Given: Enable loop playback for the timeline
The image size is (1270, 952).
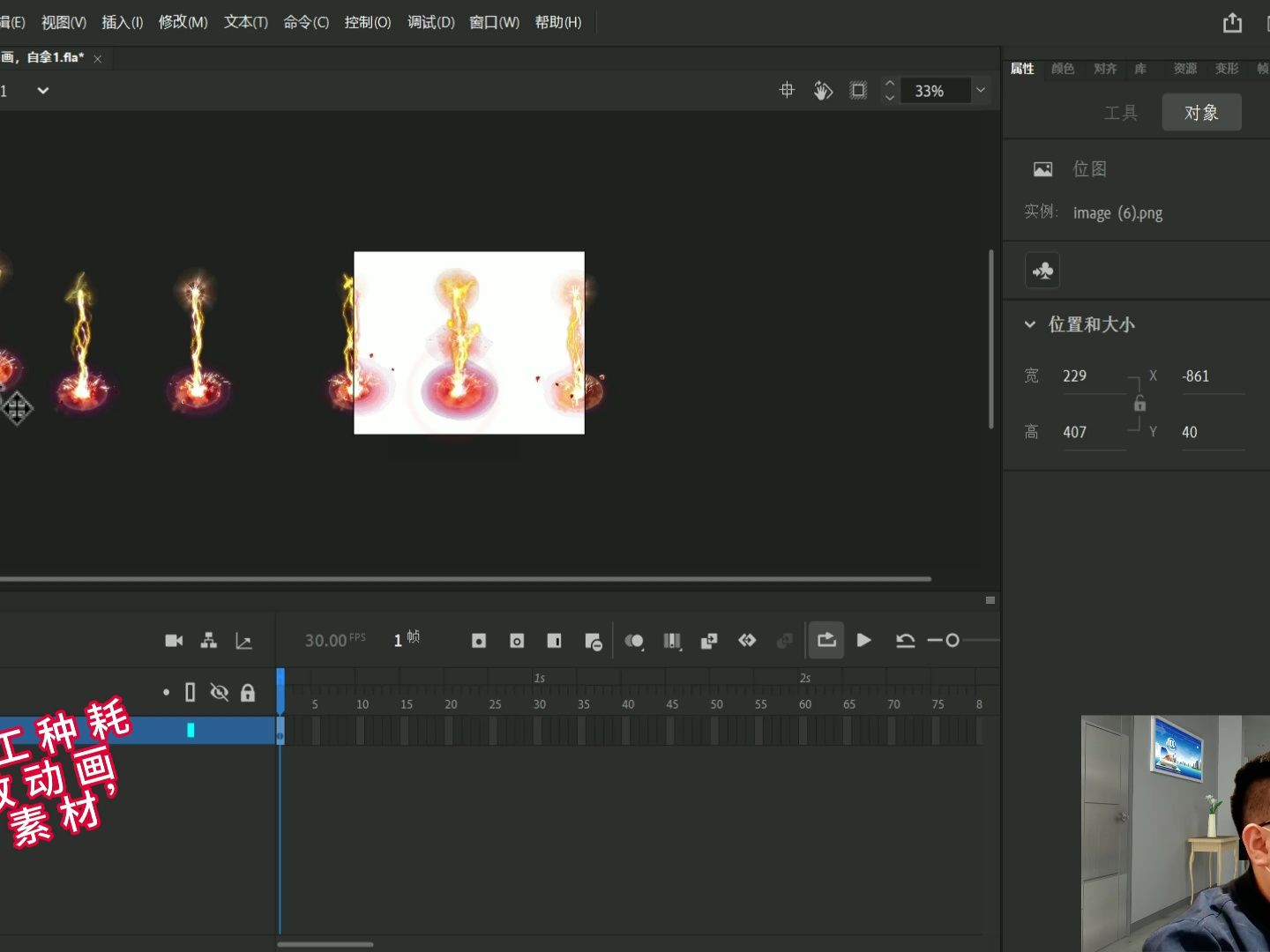Looking at the screenshot, I should pos(826,641).
